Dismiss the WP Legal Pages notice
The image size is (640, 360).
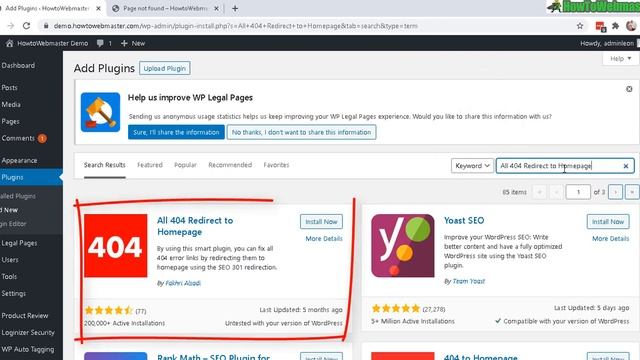click(629, 89)
